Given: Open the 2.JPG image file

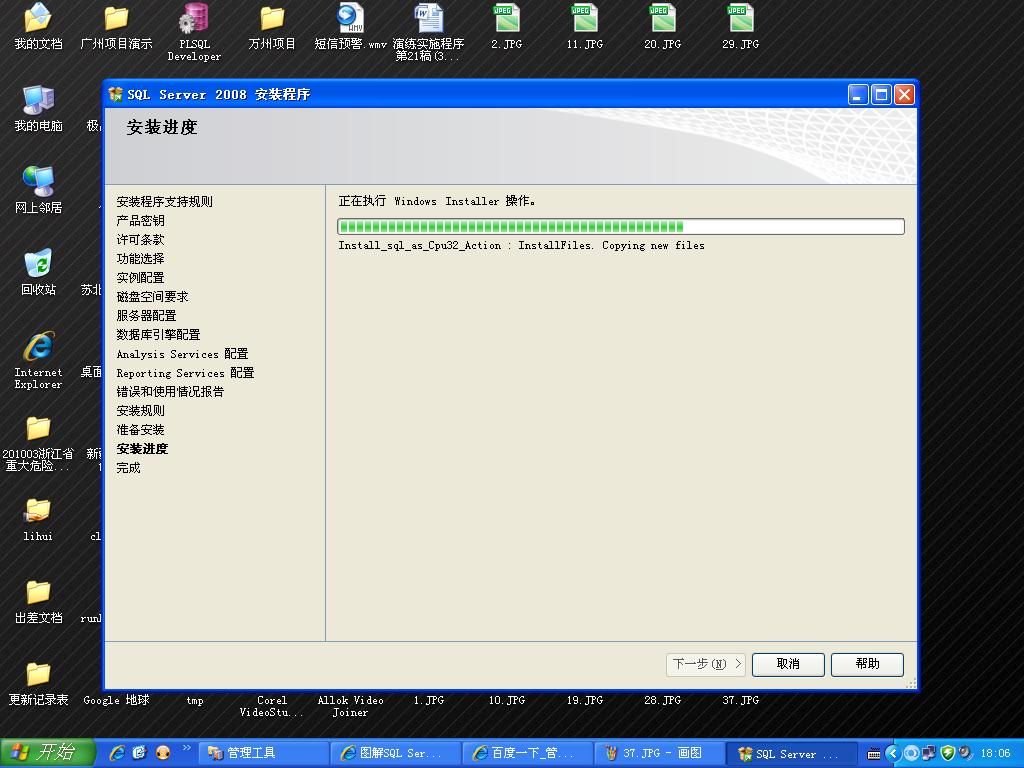Looking at the screenshot, I should pyautogui.click(x=507, y=20).
